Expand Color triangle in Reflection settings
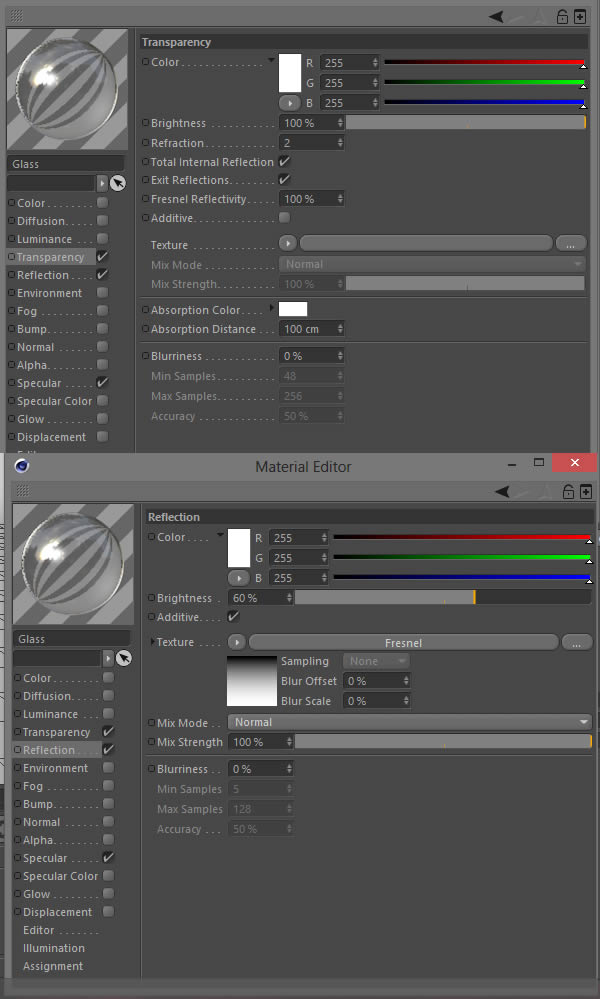Image resolution: width=600 pixels, height=999 pixels. coord(220,535)
